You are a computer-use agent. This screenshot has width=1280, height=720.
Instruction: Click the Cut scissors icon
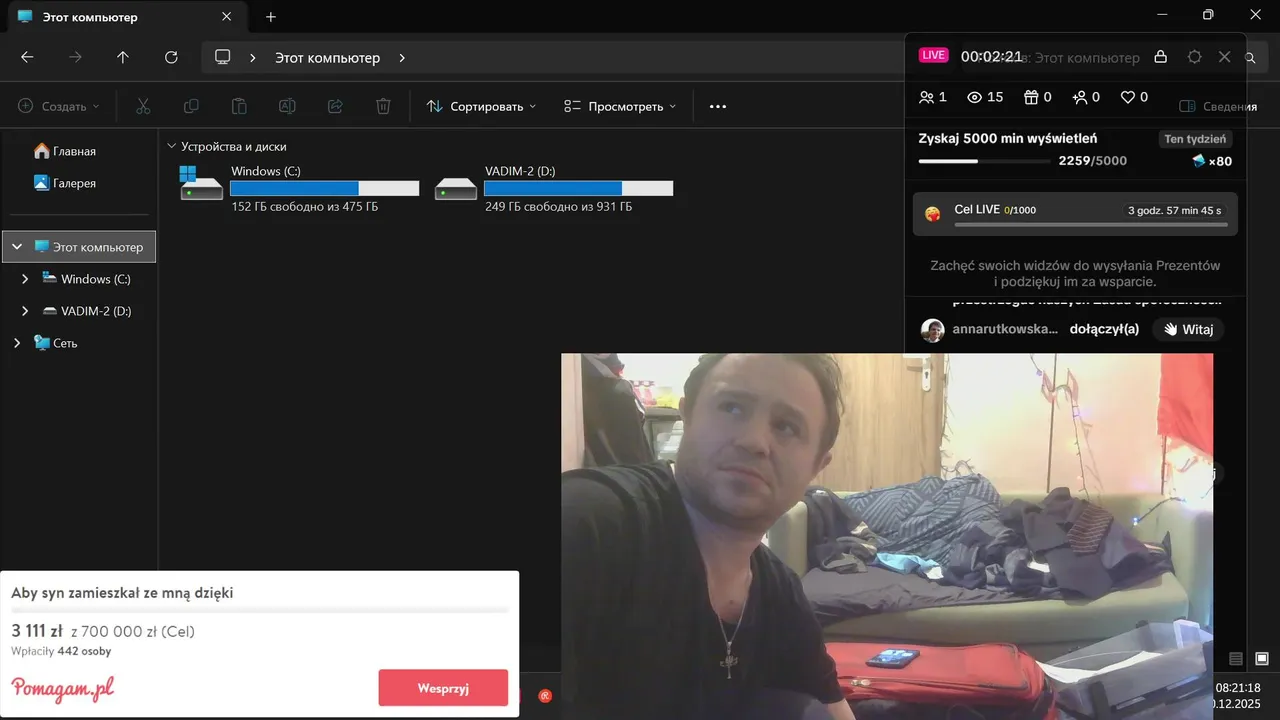point(143,106)
